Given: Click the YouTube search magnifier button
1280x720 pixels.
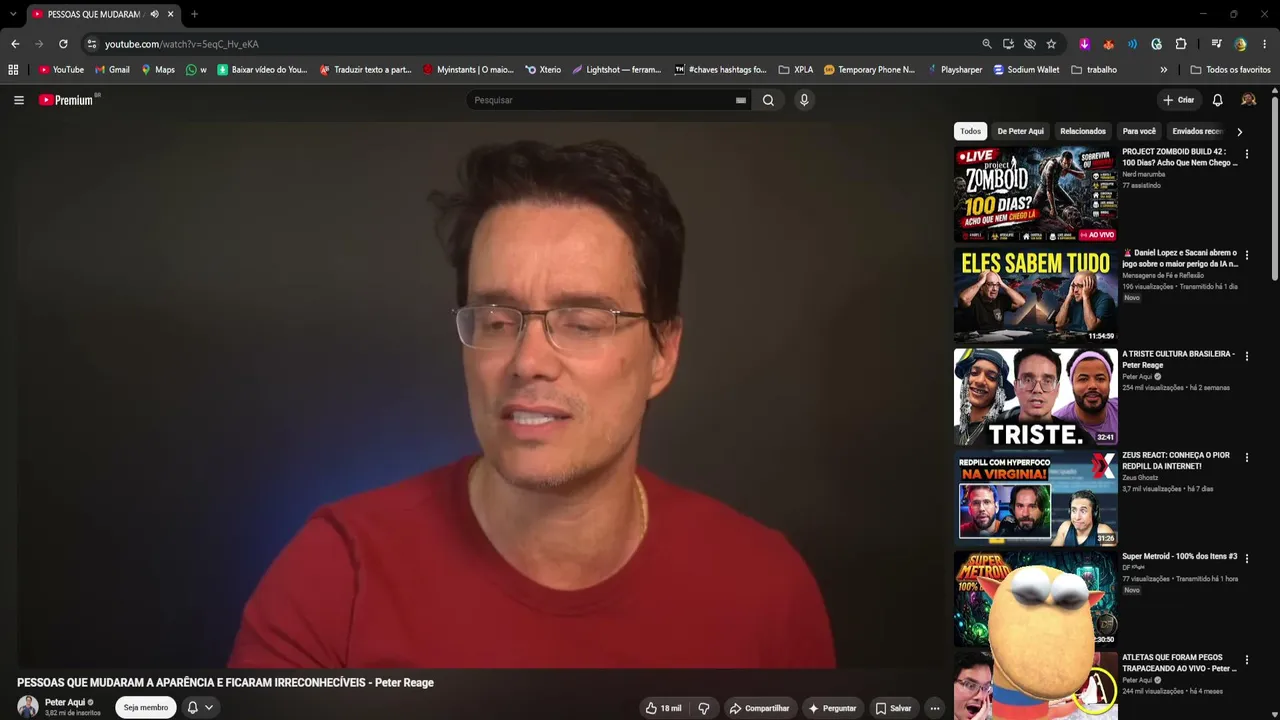Looking at the screenshot, I should (768, 100).
